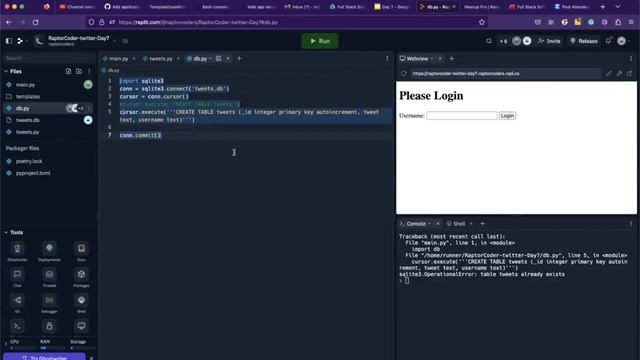Viewport: 640px width, 360px height.
Task: Open the Console tab dropdown arrow
Action: coord(429,224)
